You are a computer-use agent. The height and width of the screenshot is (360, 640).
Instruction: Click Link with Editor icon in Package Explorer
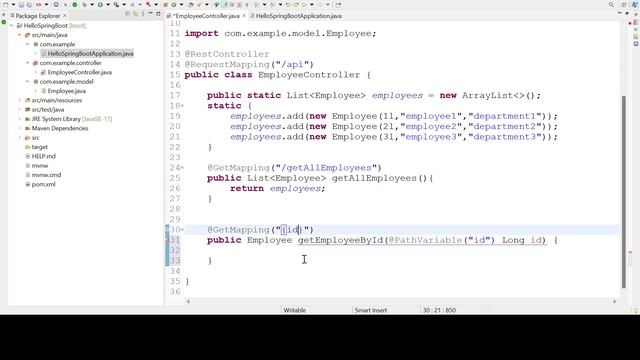tap(135, 14)
